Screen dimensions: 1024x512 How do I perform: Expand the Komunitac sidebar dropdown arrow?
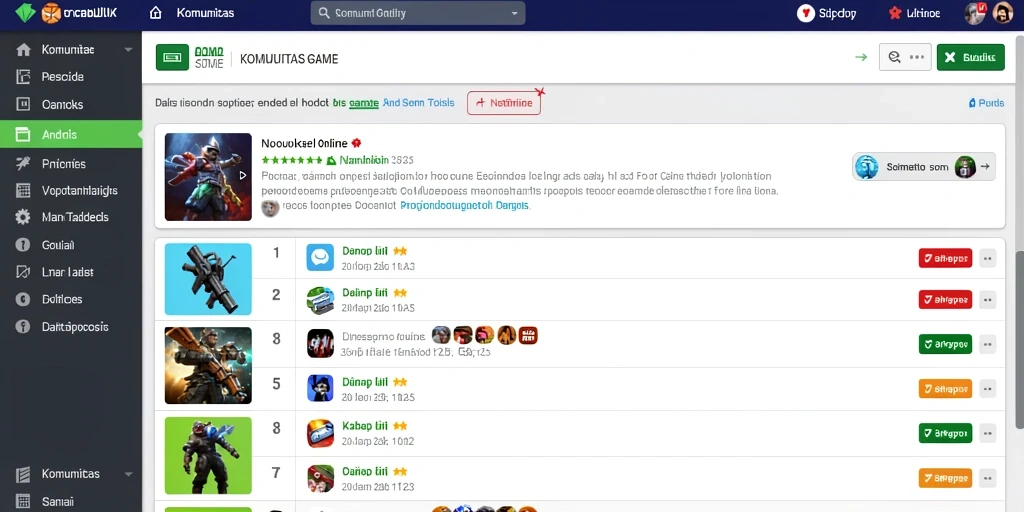pos(129,50)
